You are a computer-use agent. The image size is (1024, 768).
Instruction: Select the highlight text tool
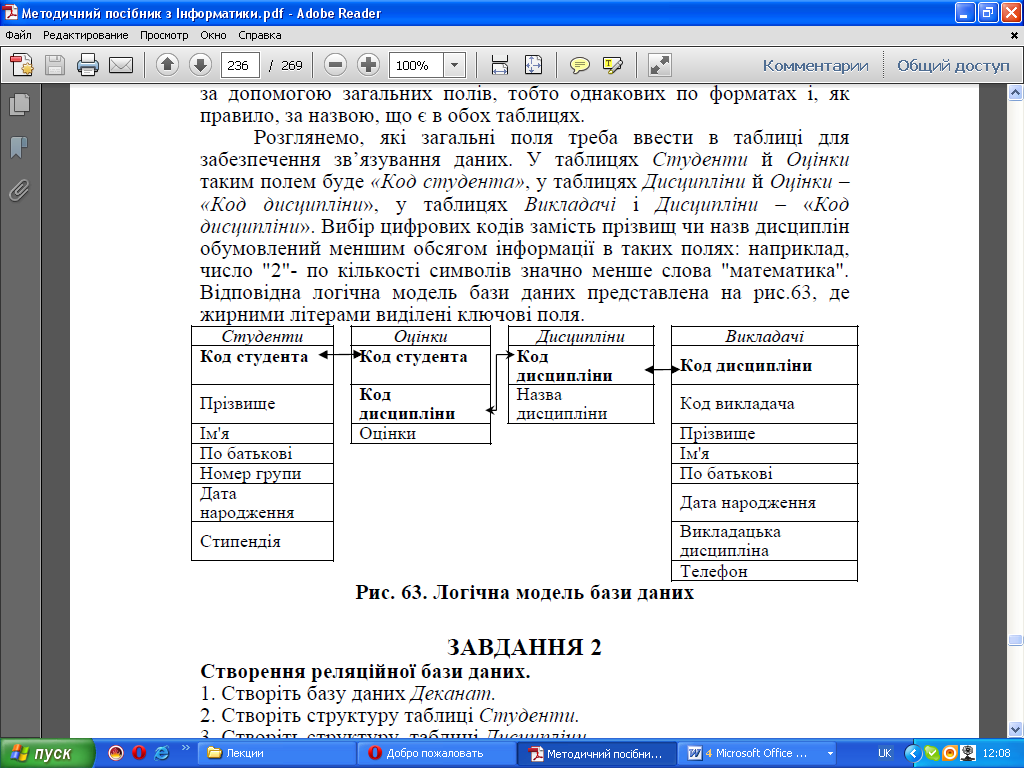coord(613,65)
